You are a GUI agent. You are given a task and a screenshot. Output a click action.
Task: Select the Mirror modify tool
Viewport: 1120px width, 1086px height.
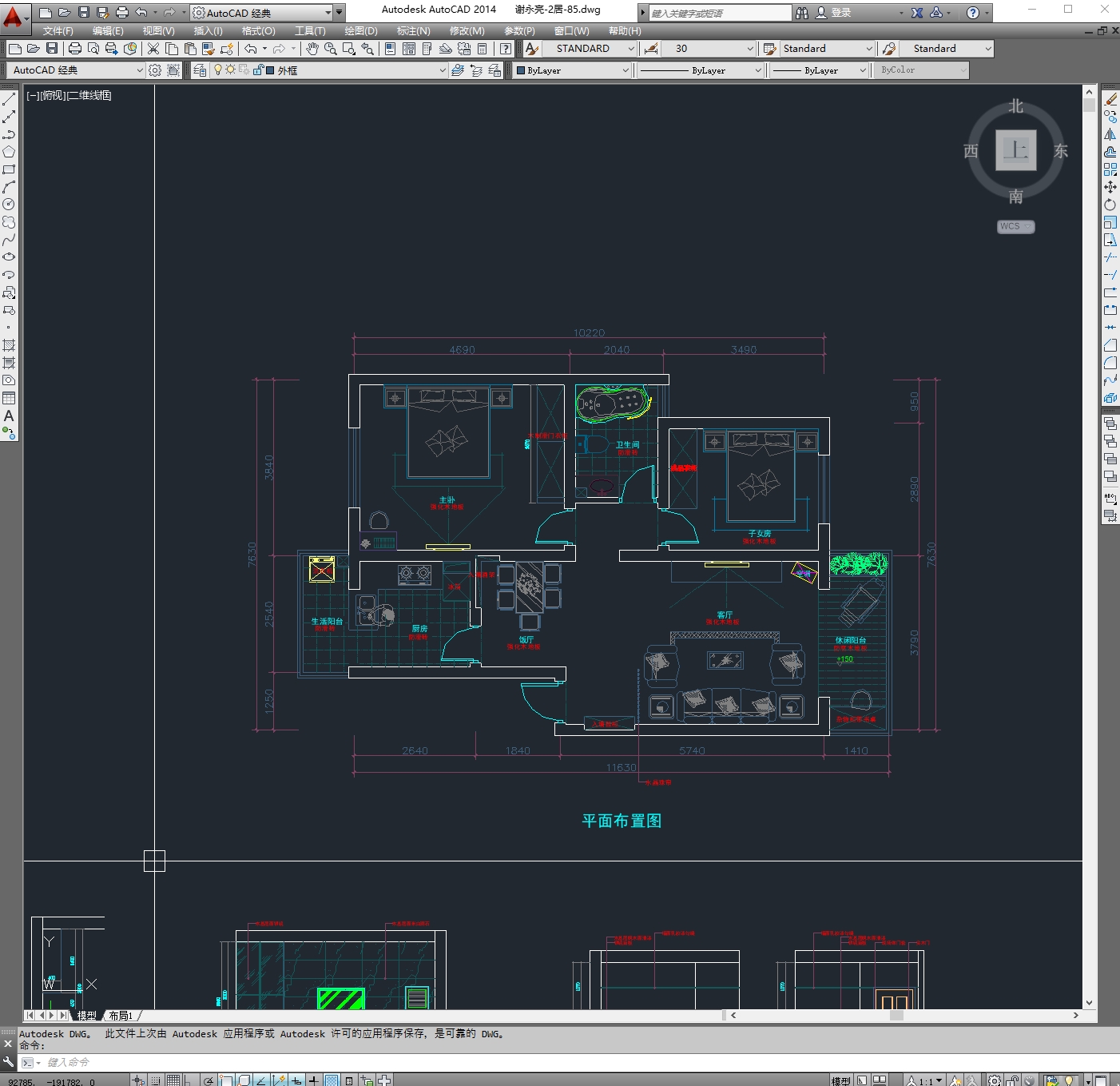(1110, 134)
